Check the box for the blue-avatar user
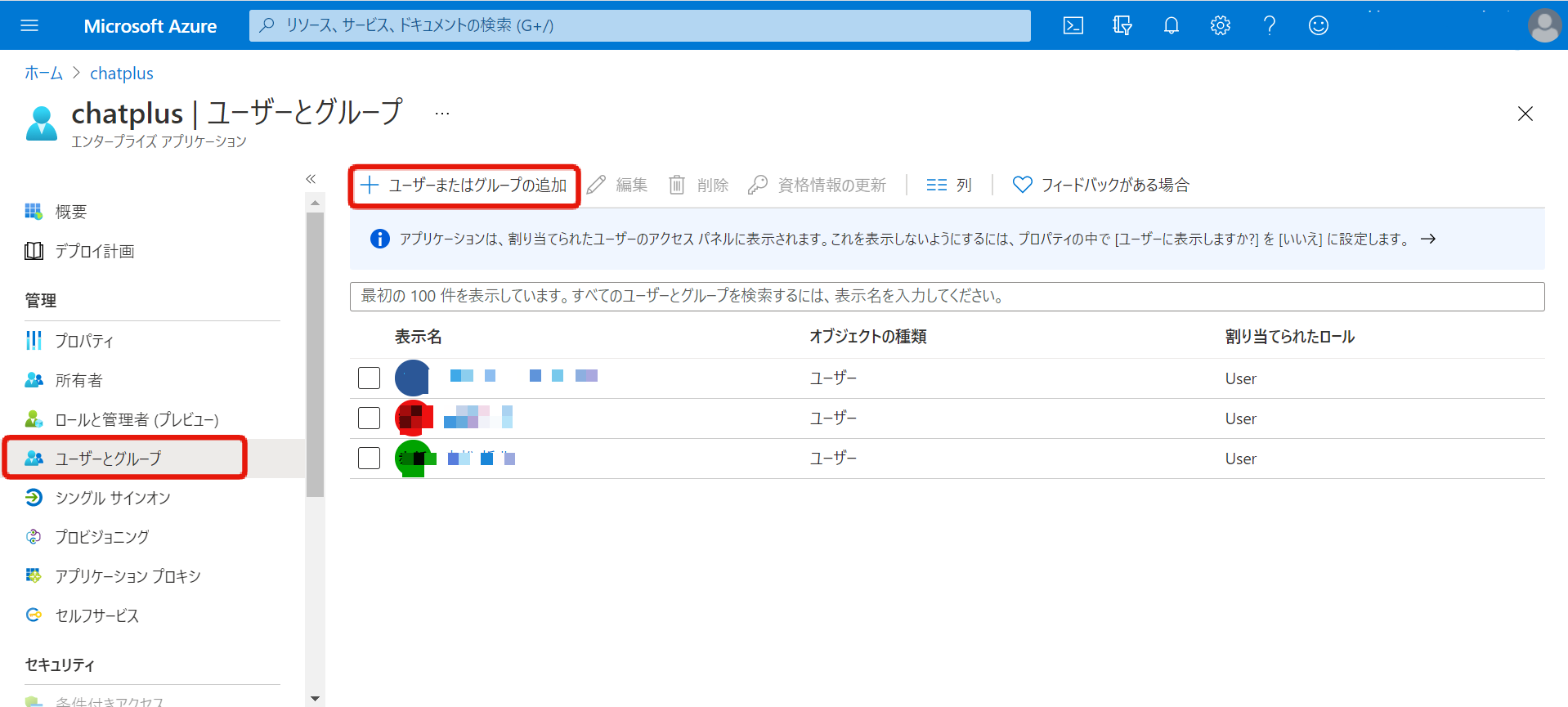 (x=370, y=378)
